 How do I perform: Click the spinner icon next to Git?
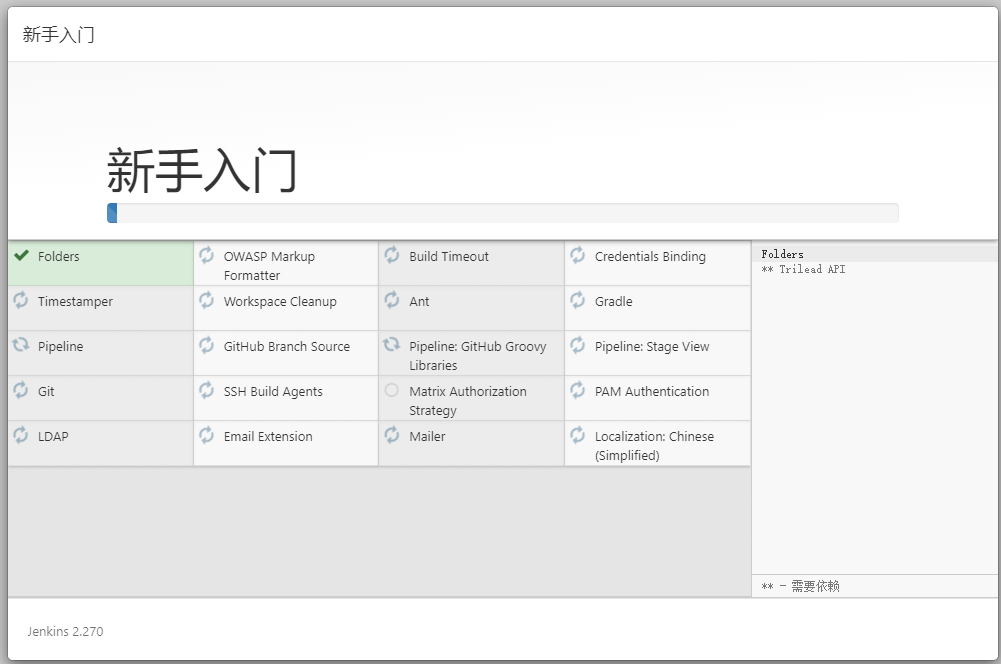click(21, 391)
